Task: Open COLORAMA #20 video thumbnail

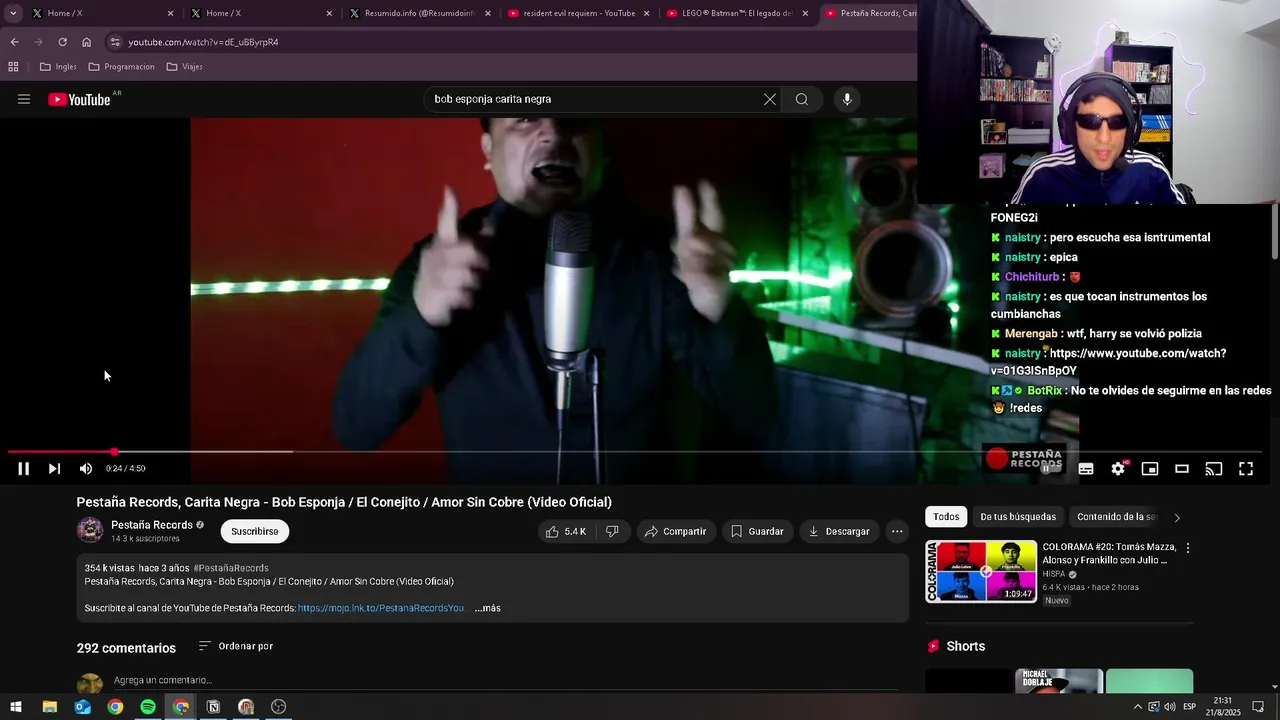Action: [981, 572]
